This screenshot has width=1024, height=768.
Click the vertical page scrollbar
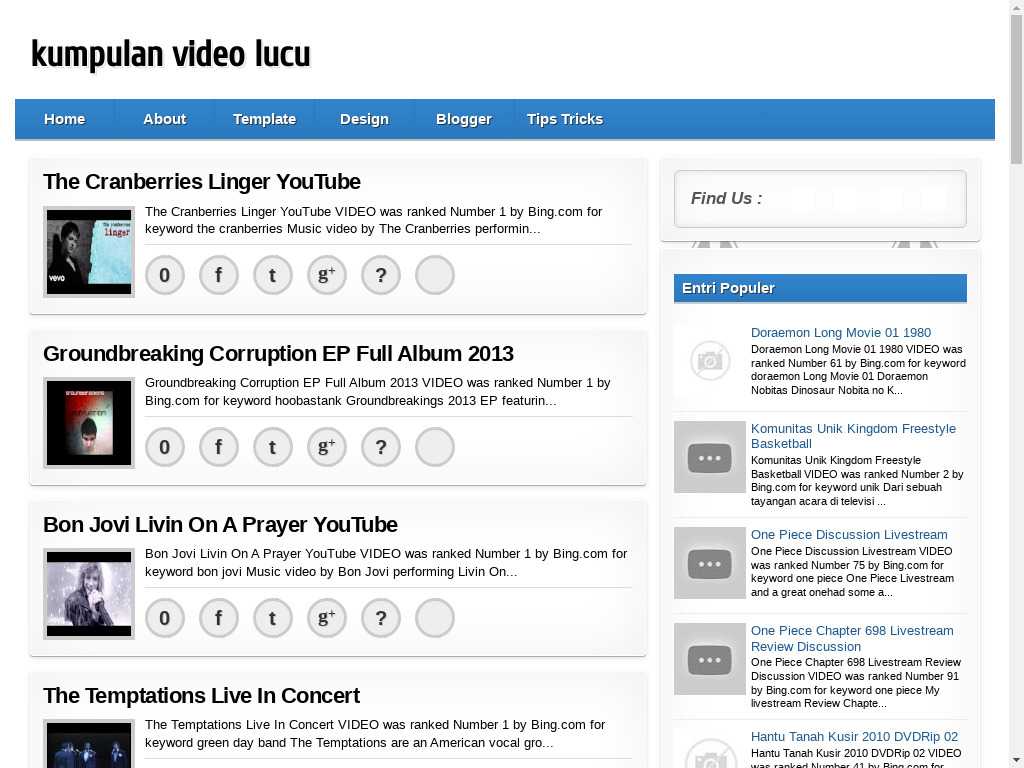pyautogui.click(x=1016, y=400)
